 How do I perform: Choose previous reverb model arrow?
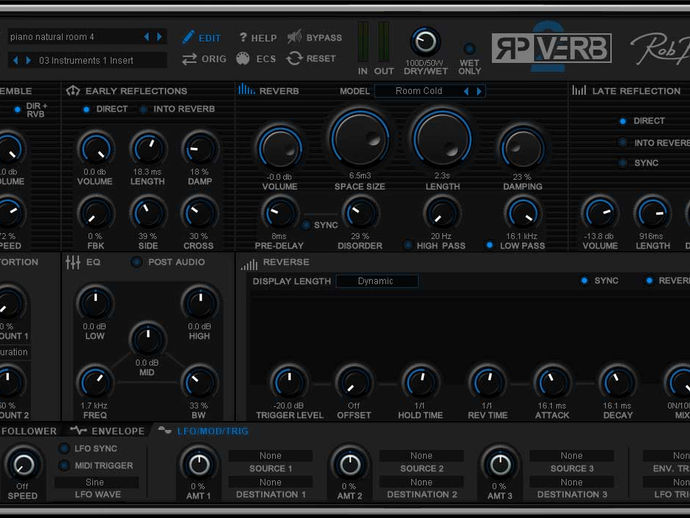pos(466,91)
